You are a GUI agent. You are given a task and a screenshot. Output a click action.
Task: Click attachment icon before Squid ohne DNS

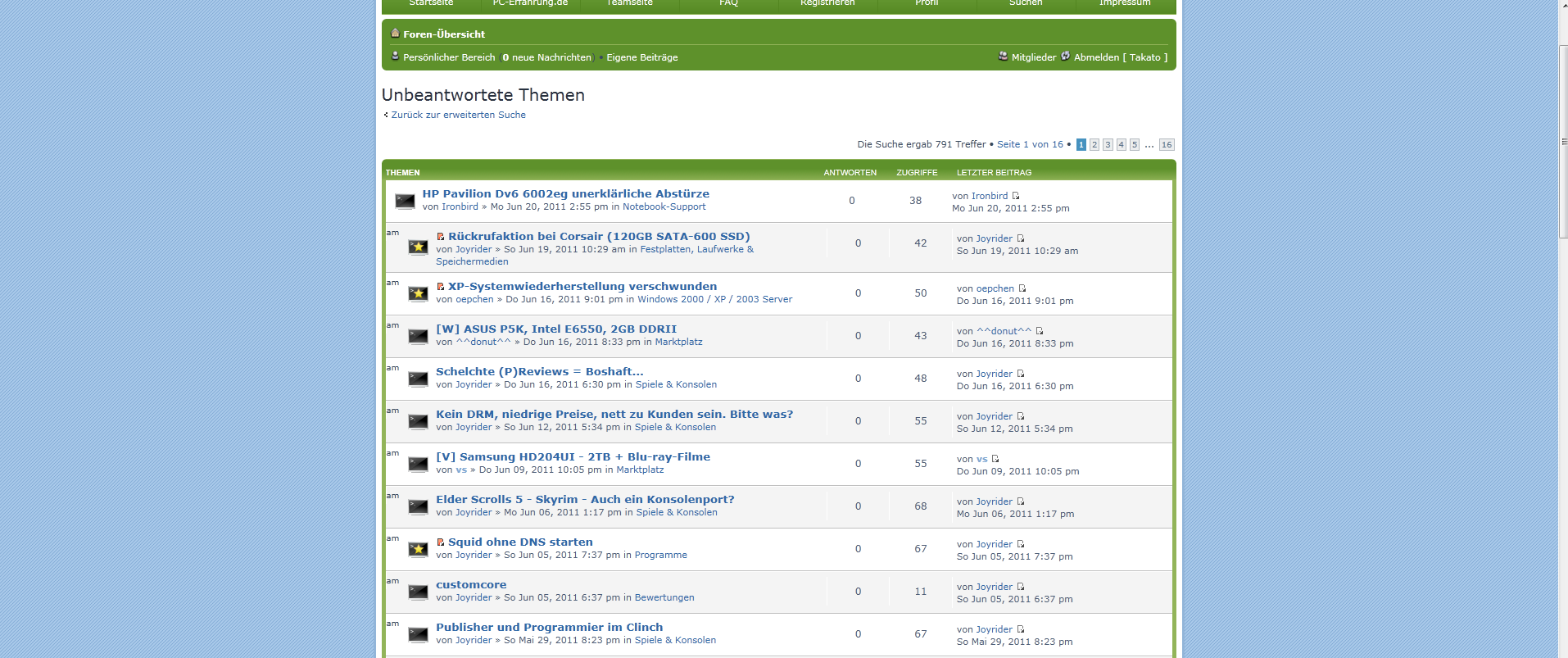click(441, 542)
